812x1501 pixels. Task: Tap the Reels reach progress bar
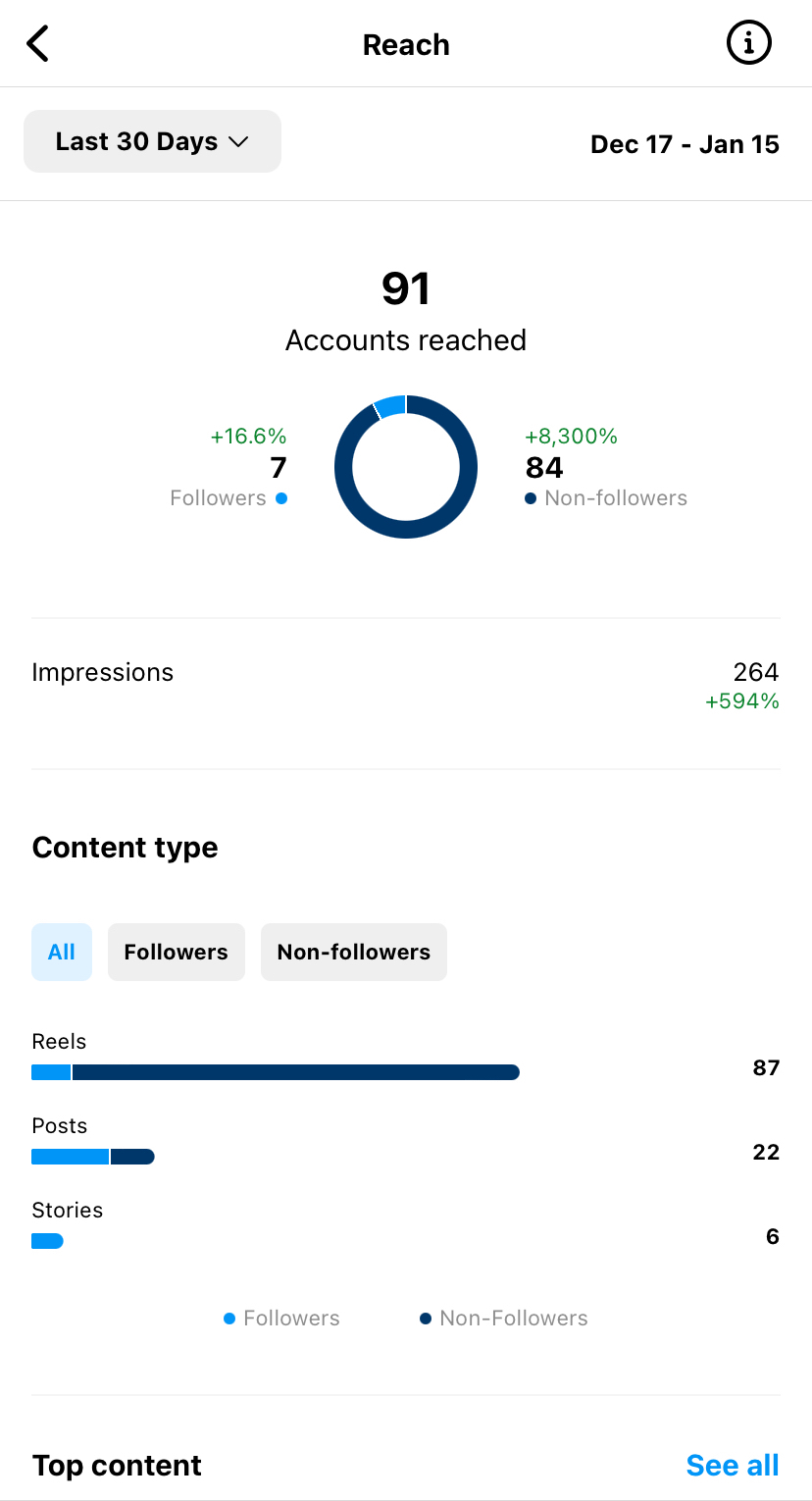point(276,1072)
